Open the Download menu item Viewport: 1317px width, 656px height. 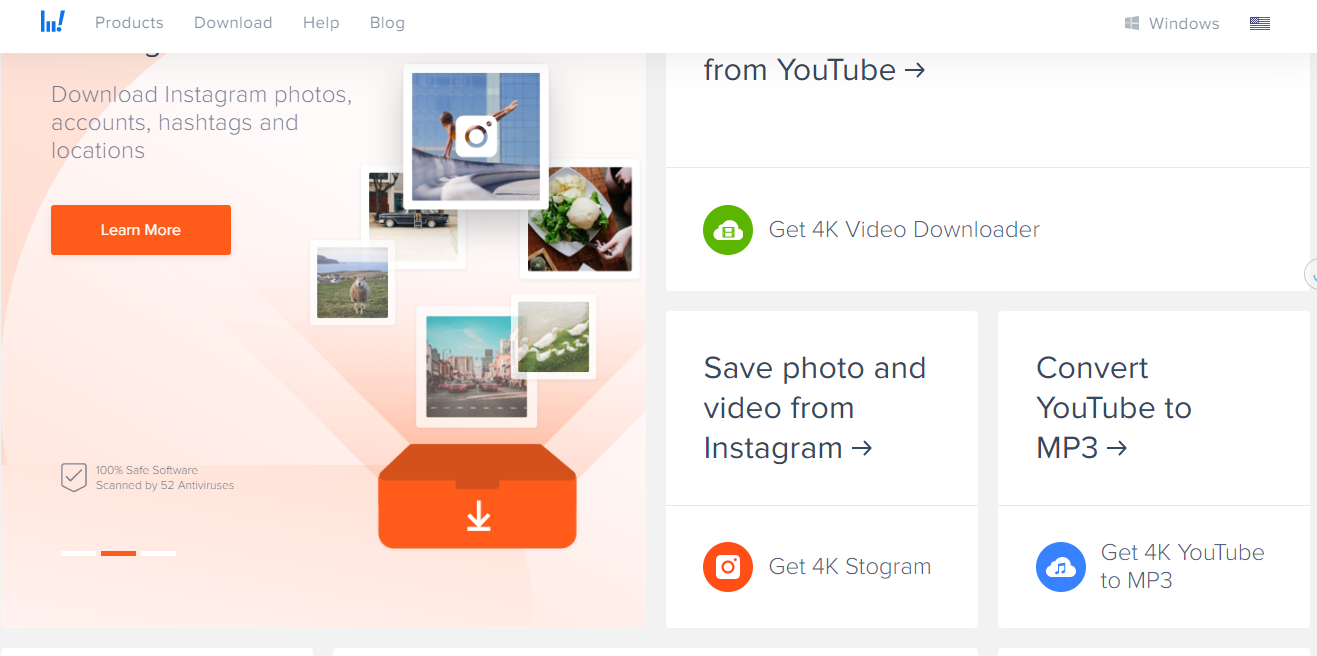233,22
